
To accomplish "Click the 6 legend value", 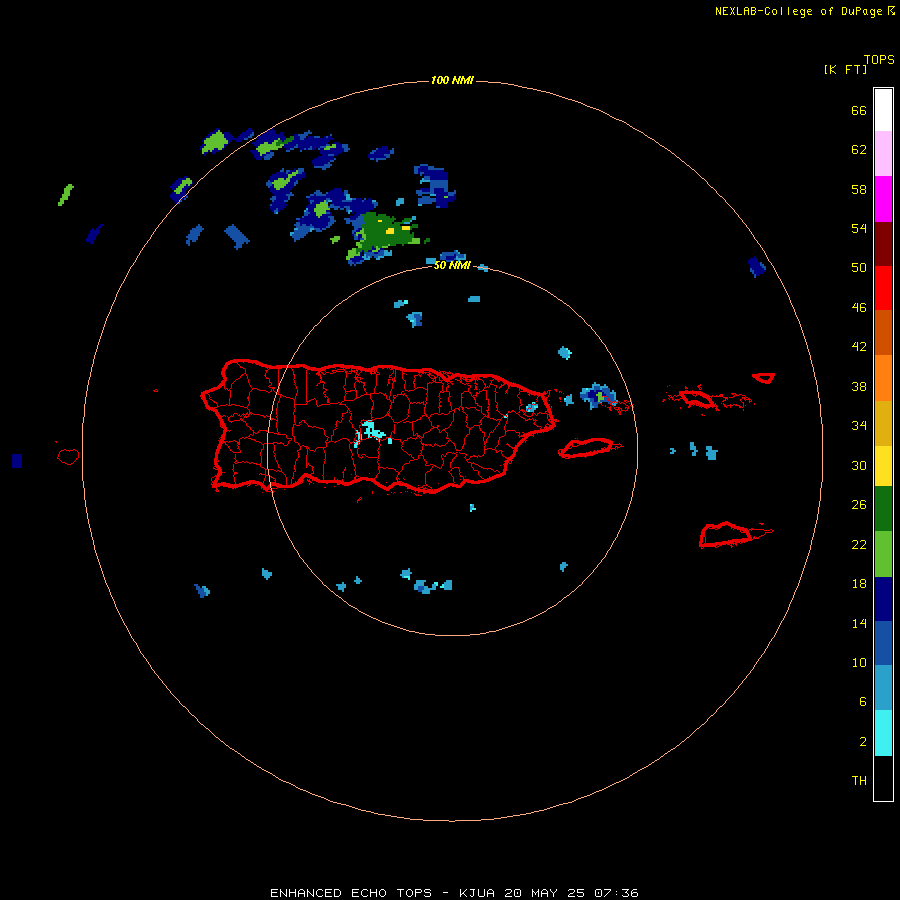I will [x=863, y=702].
